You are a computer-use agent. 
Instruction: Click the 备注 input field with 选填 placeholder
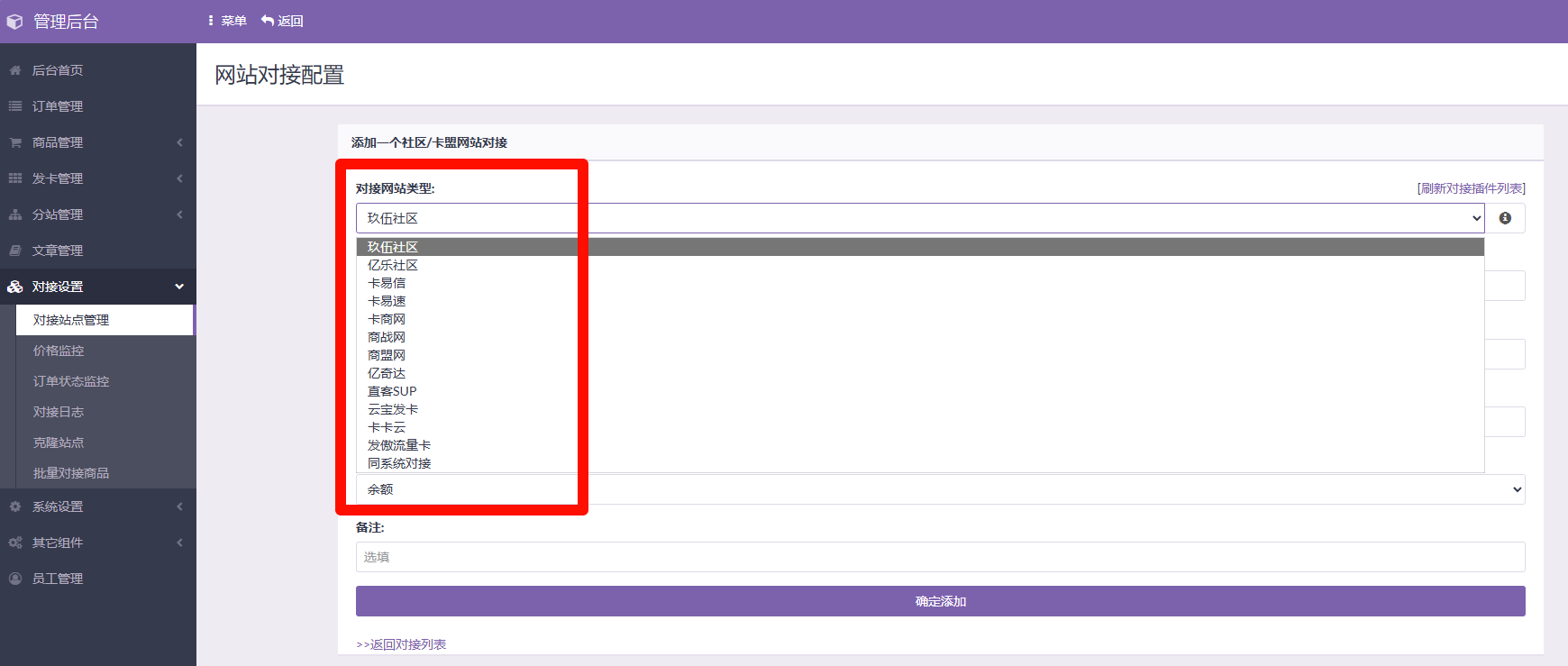[941, 557]
